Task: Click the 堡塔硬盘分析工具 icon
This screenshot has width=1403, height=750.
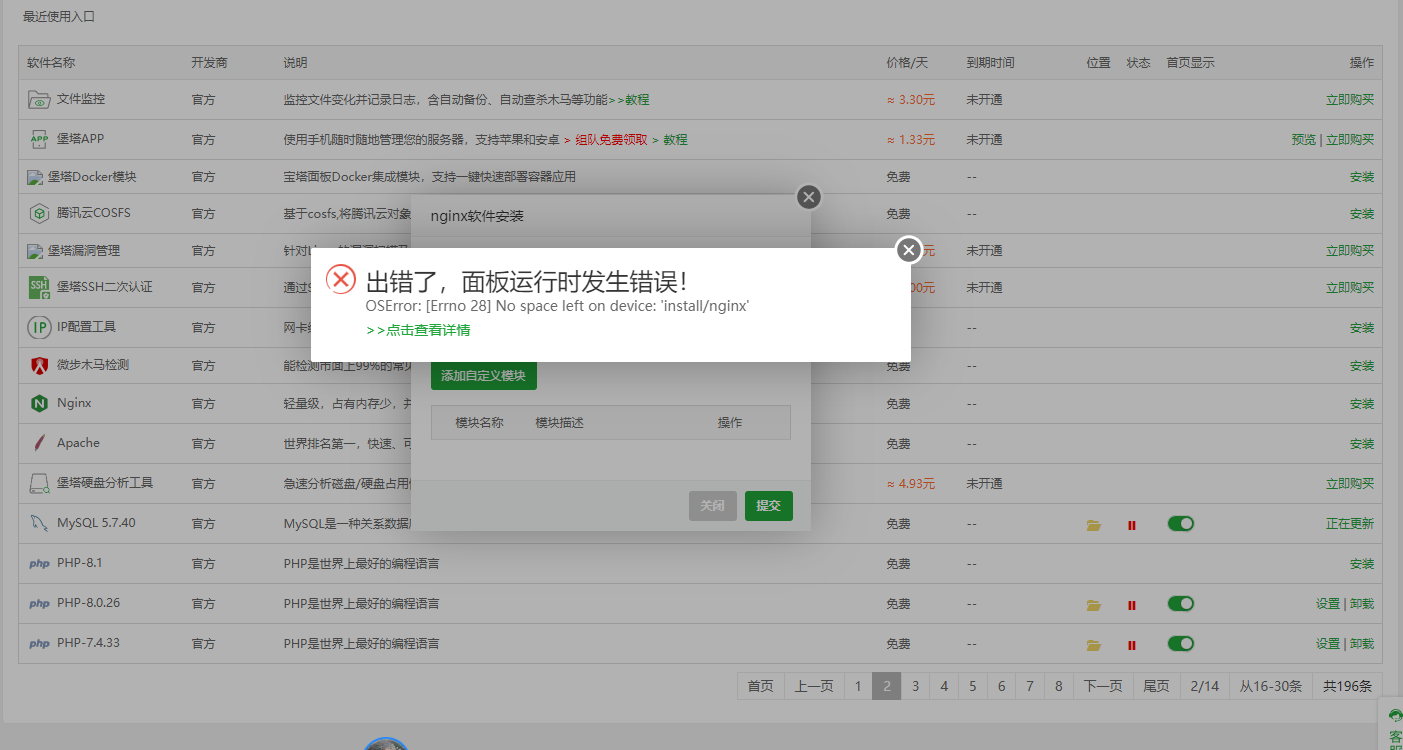Action: pyautogui.click(x=39, y=483)
